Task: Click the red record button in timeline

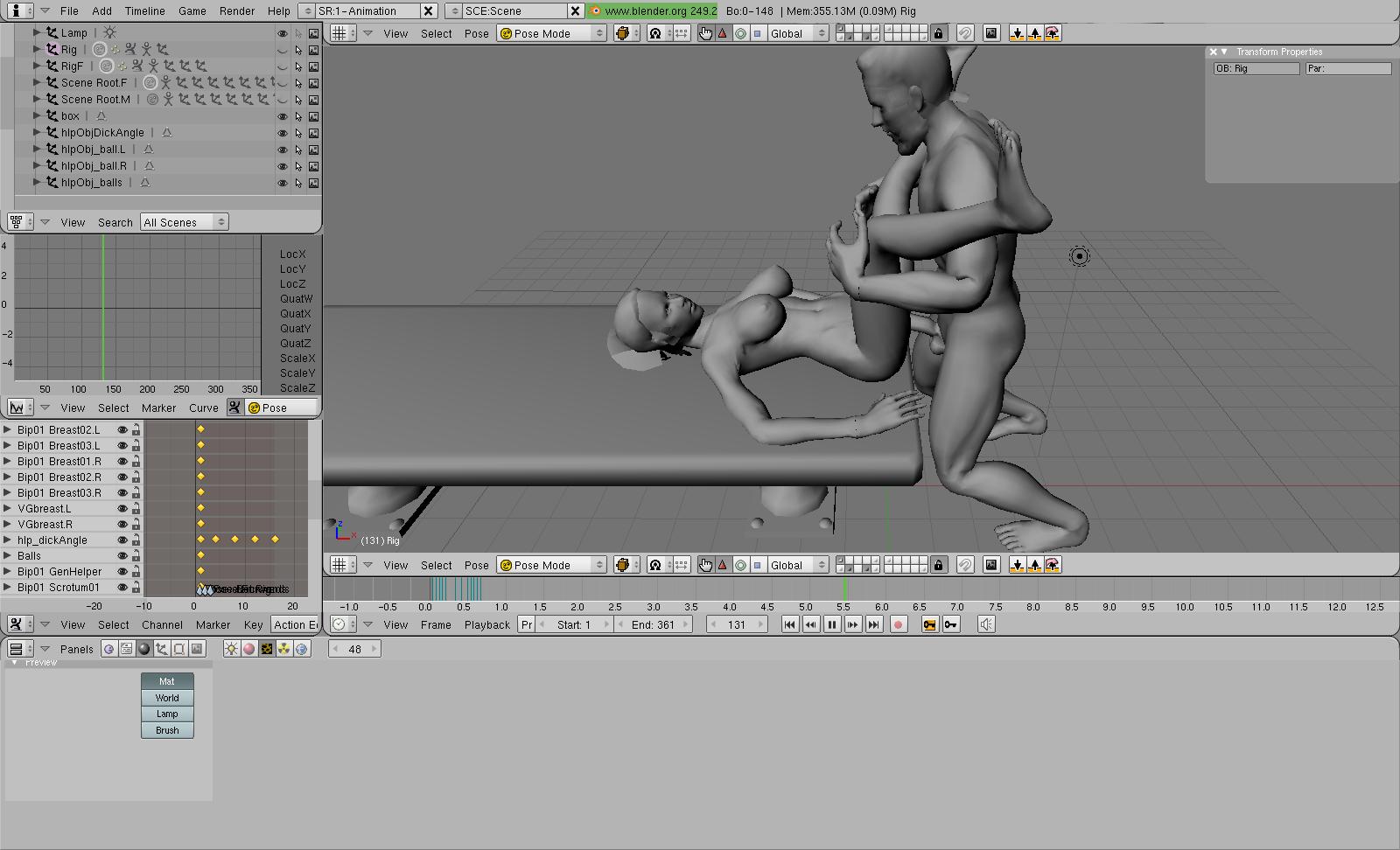Action: (x=898, y=624)
